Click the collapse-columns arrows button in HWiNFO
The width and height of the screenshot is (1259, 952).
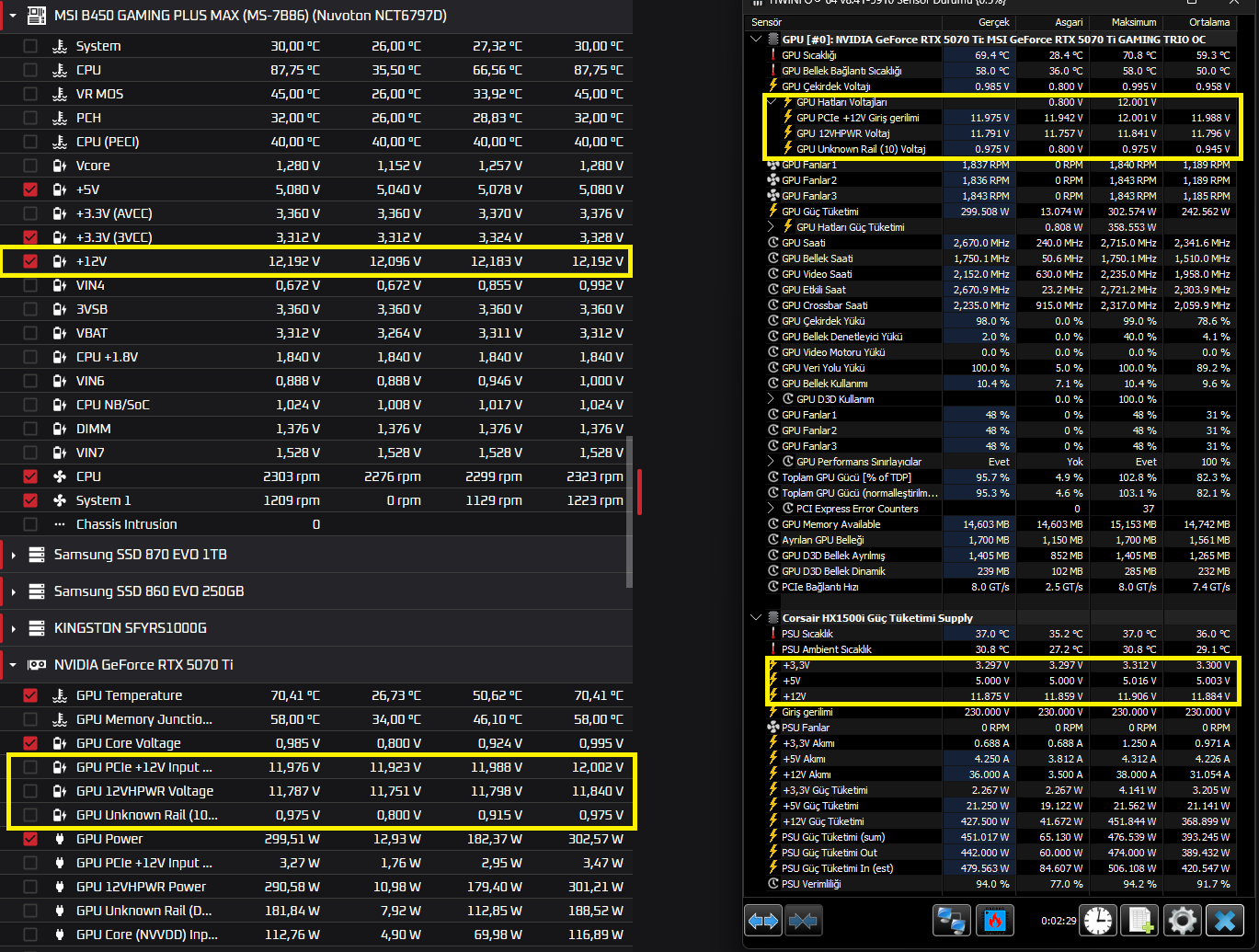coord(803,921)
